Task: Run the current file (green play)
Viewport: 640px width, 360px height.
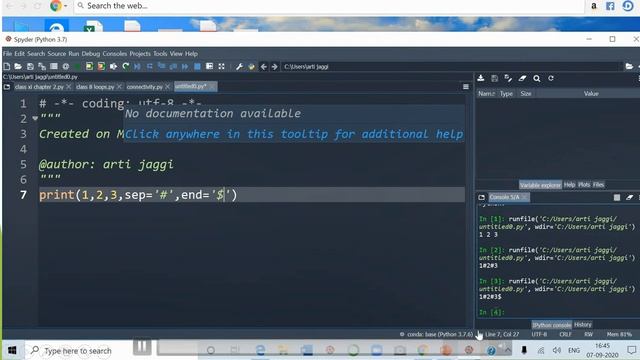Action: tap(78, 66)
